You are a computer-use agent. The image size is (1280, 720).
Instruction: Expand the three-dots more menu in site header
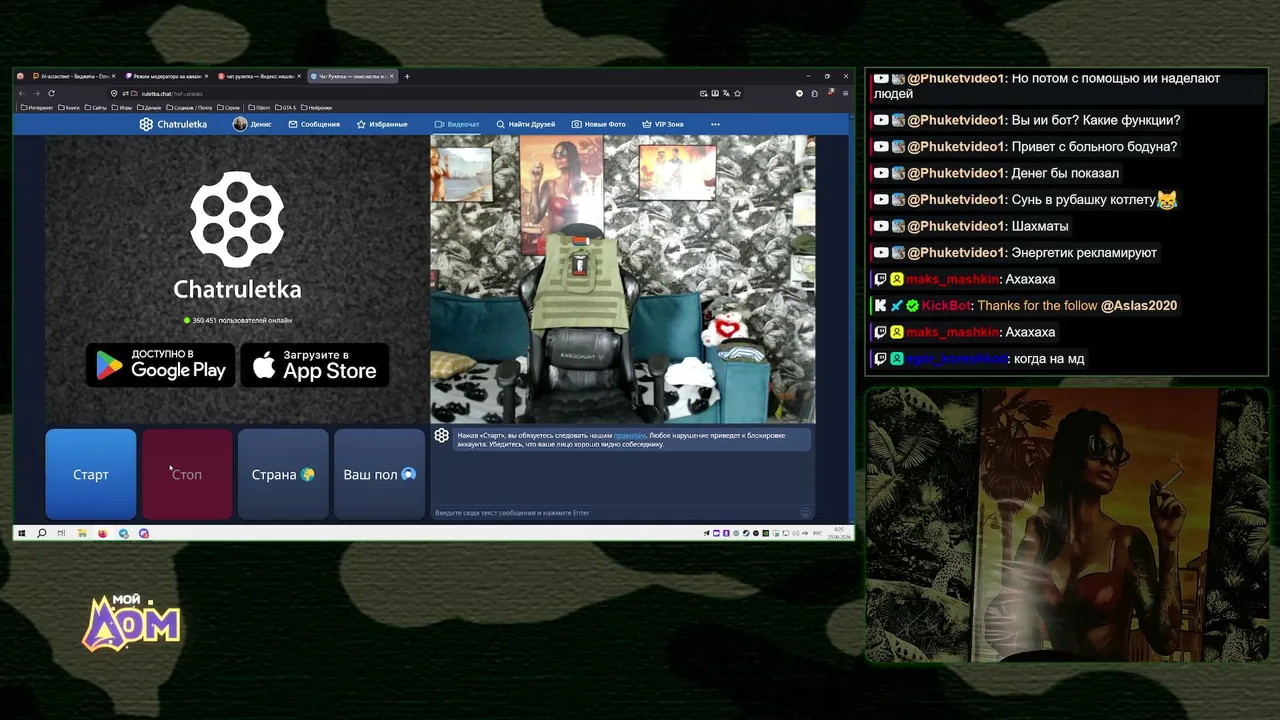click(715, 124)
